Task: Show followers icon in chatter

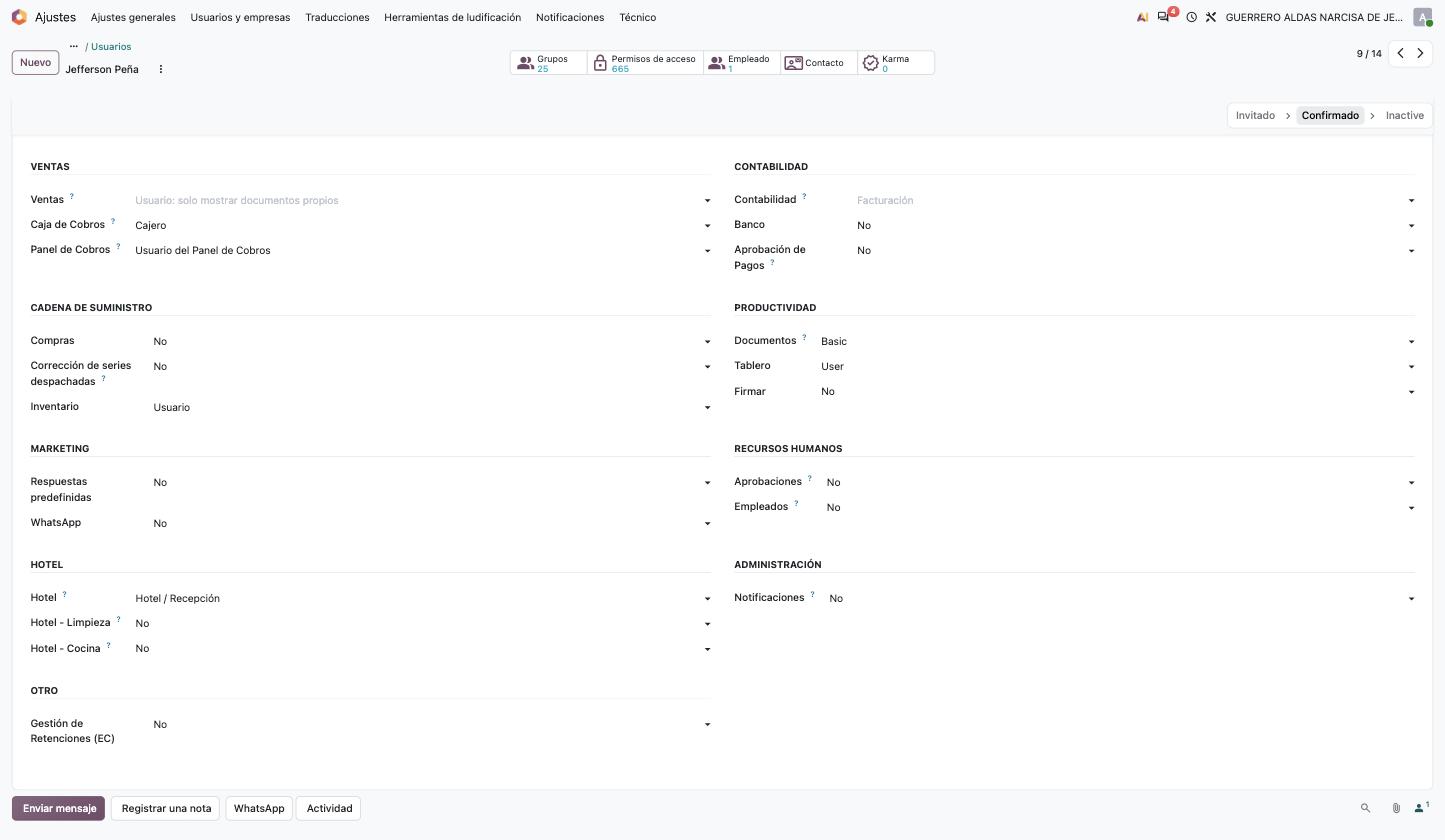Action: coord(1421,807)
